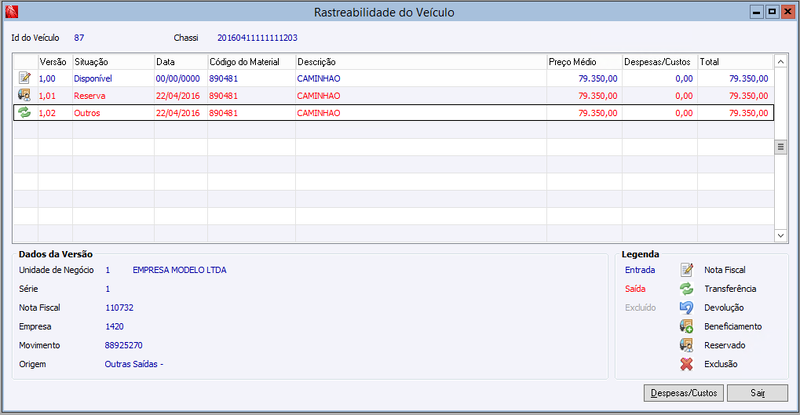Click the Nota Fiscal icon on row 1,00

click(x=24, y=78)
